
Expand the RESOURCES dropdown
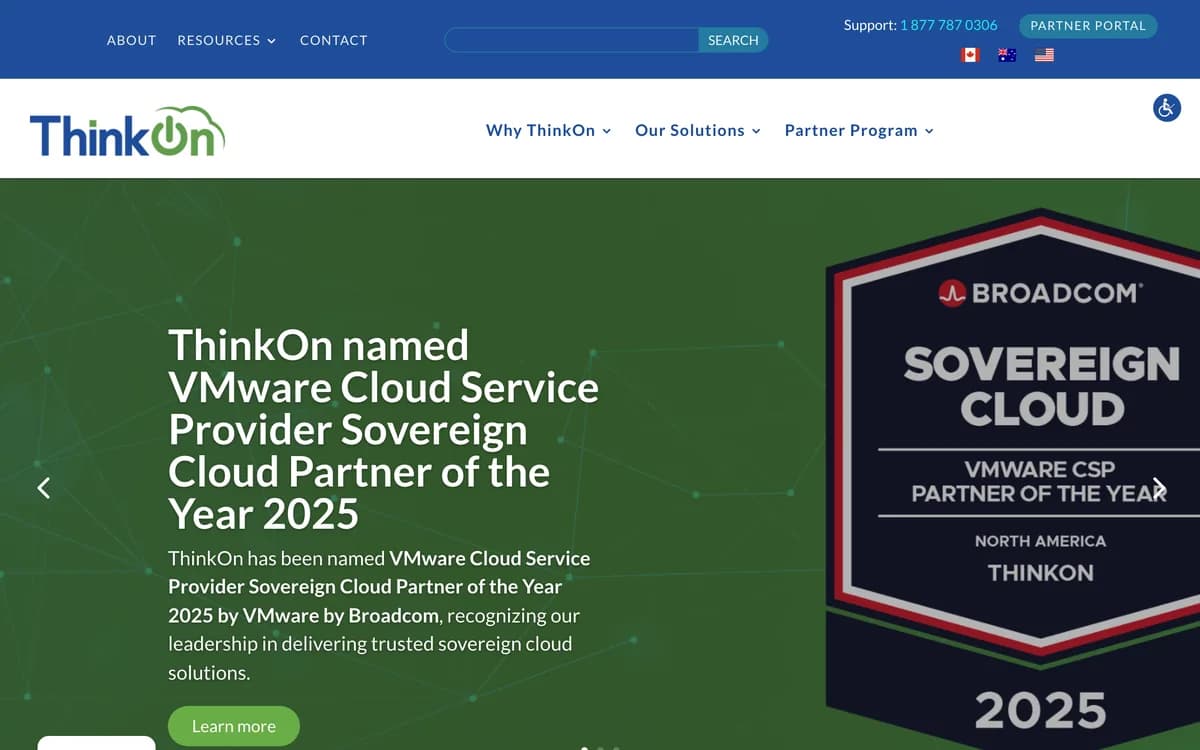[x=227, y=40]
